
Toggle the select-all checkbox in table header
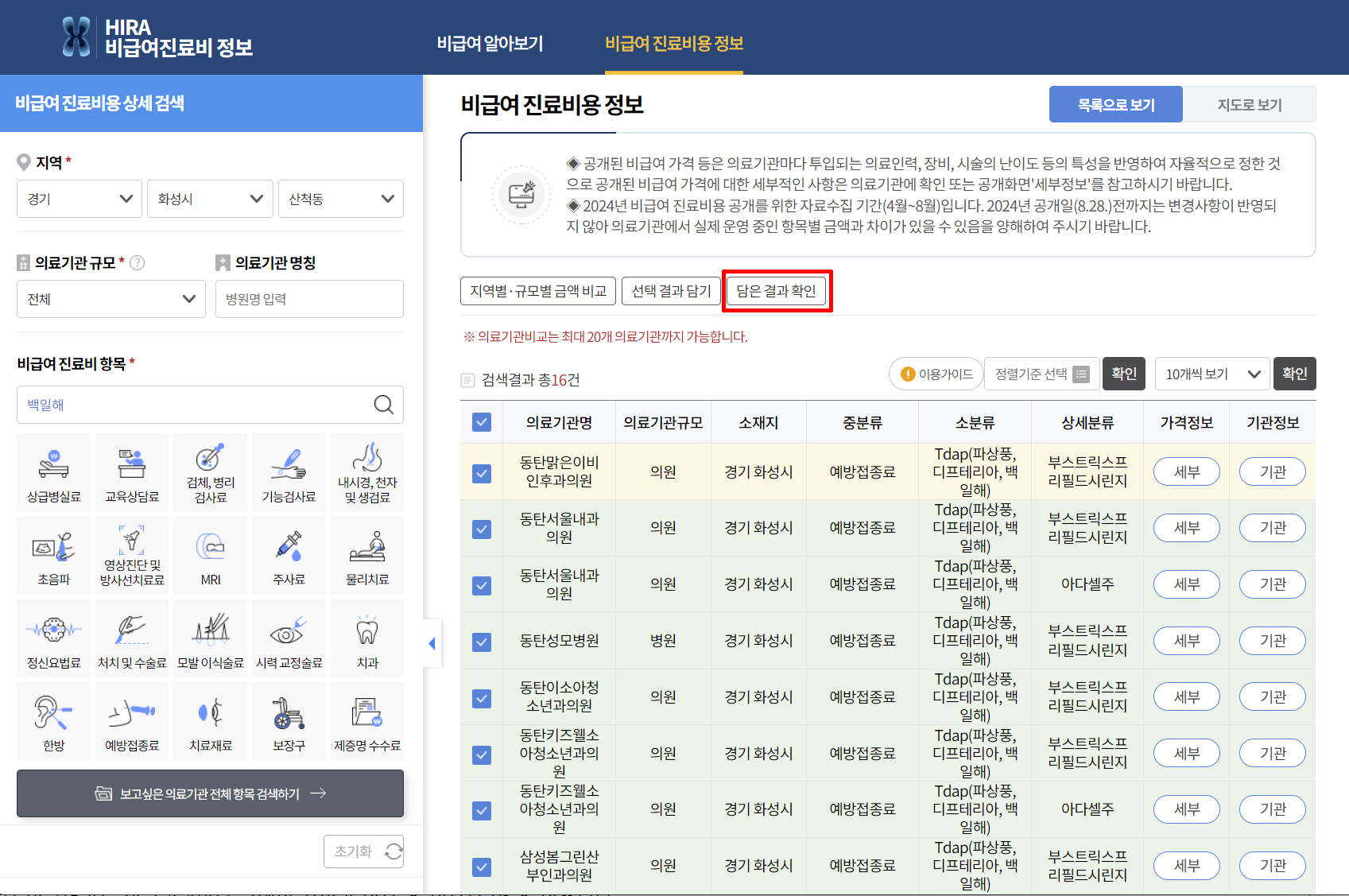point(481,422)
